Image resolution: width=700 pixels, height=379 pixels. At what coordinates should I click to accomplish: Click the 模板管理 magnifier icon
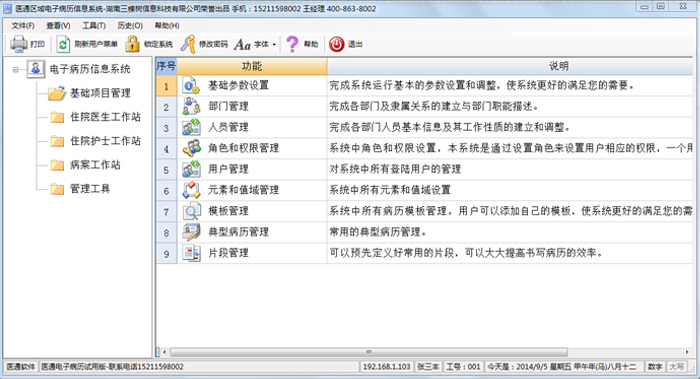(191, 211)
